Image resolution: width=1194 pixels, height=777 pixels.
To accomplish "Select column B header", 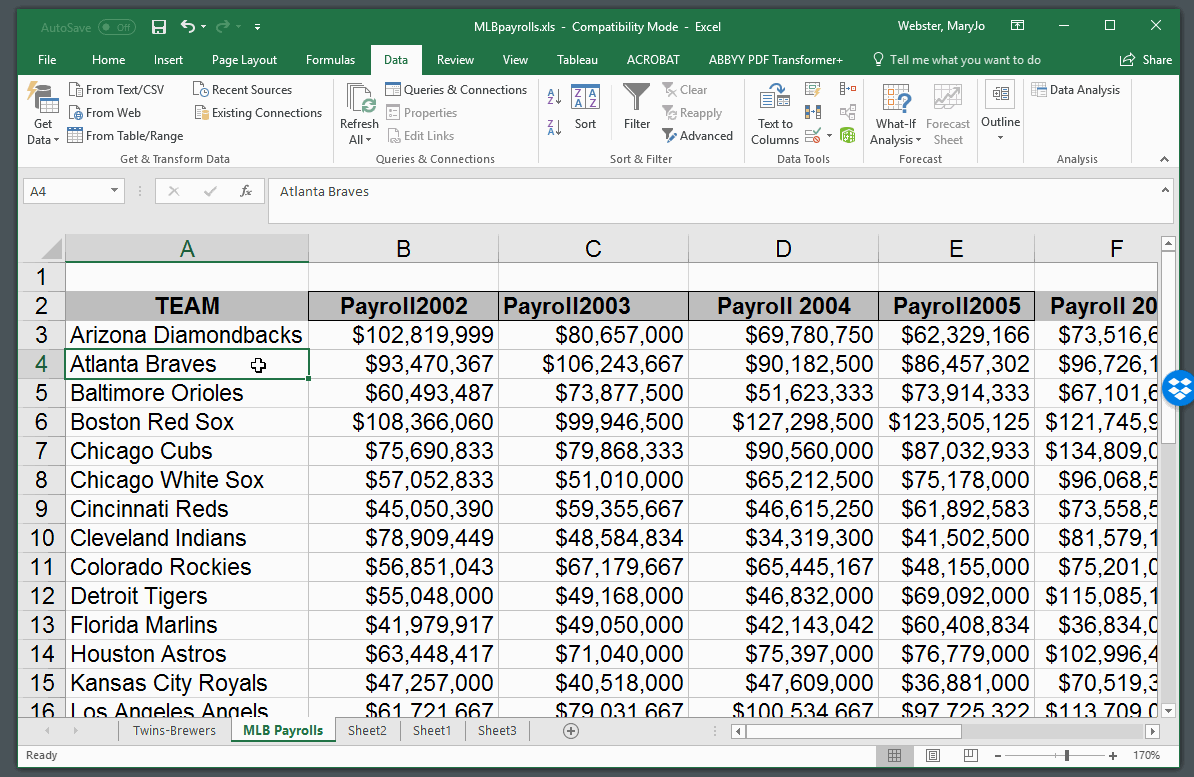I will click(404, 248).
